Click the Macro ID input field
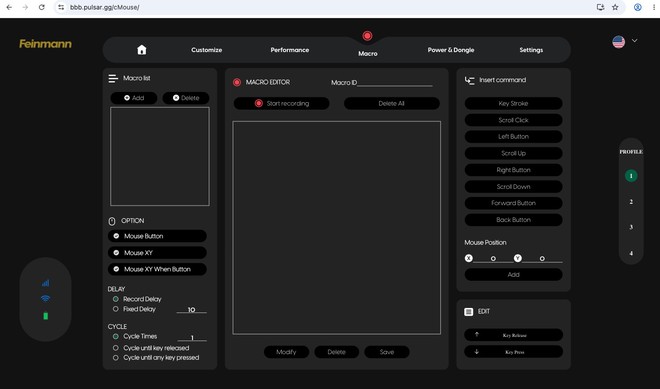The height and width of the screenshot is (389, 660). (395, 82)
